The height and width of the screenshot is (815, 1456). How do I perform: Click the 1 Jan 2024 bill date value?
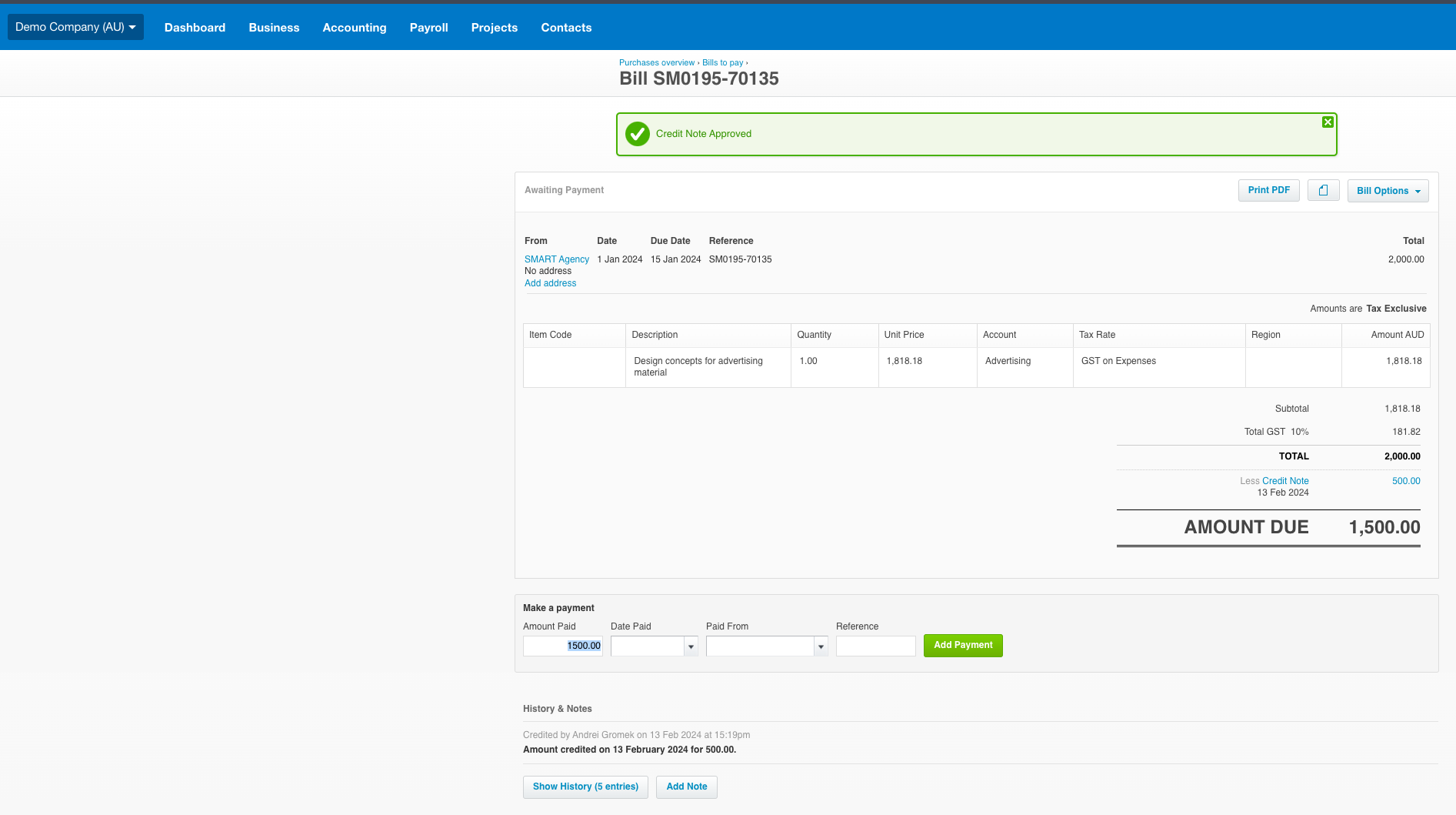pyautogui.click(x=619, y=259)
